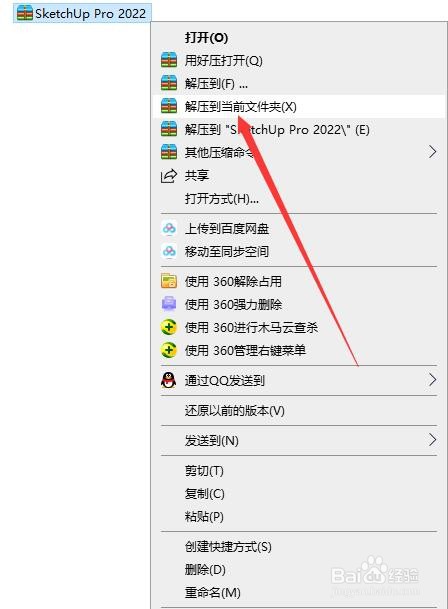Choose 解压到 "SketchUp Pro 2022\" (E)
Image resolution: width=448 pixels, height=609 pixels.
point(277,129)
